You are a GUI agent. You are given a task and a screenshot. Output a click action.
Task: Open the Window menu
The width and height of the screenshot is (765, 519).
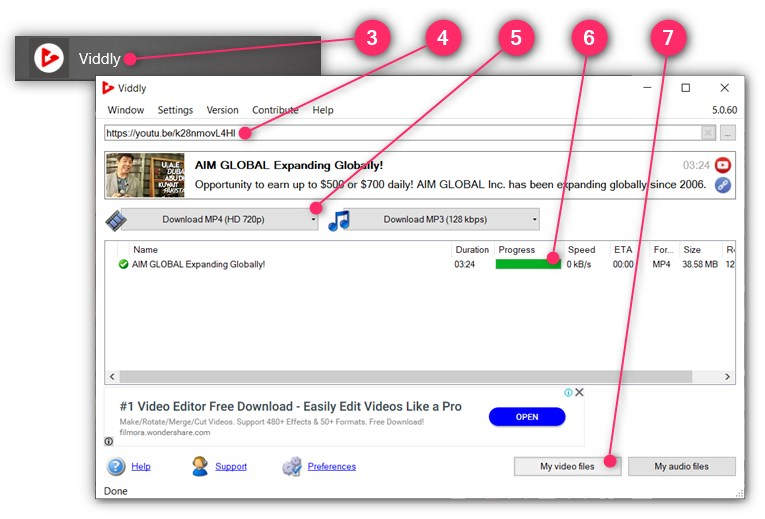(126, 110)
